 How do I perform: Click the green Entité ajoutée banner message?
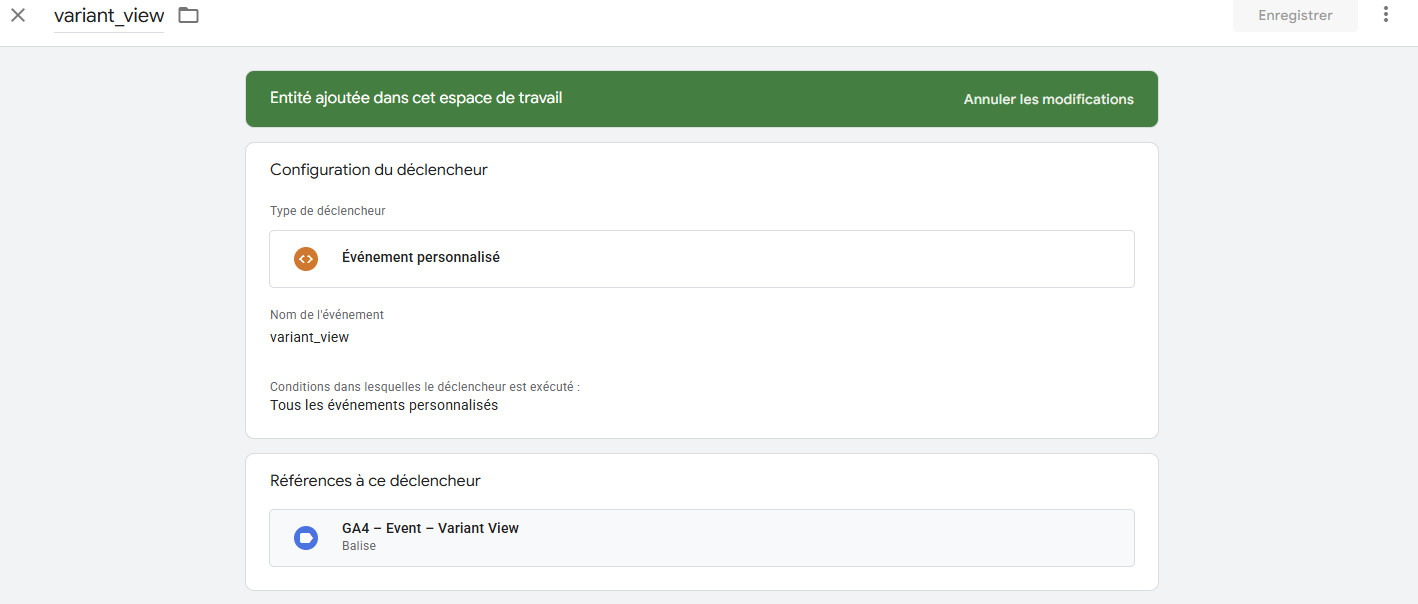point(416,98)
